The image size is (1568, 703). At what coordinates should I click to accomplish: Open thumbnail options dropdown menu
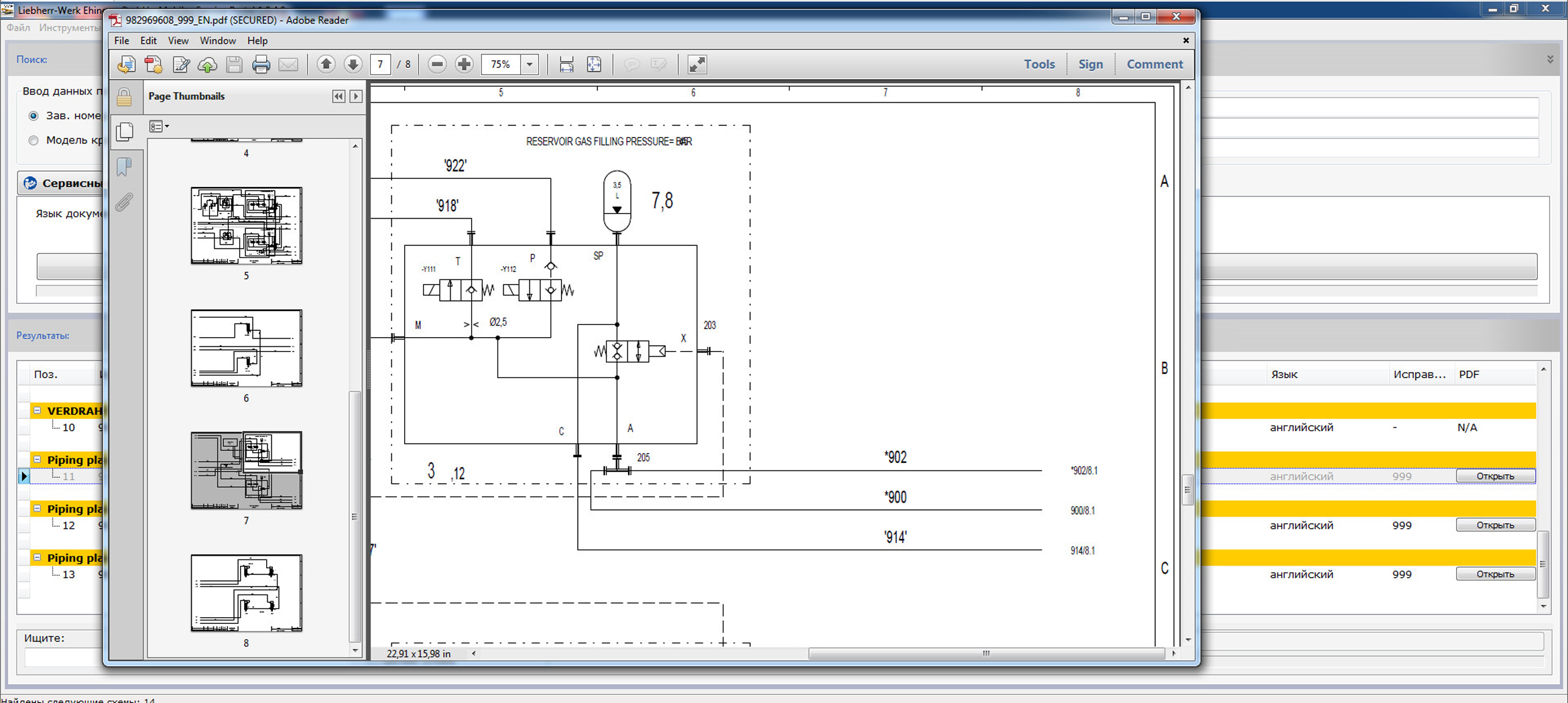(159, 127)
